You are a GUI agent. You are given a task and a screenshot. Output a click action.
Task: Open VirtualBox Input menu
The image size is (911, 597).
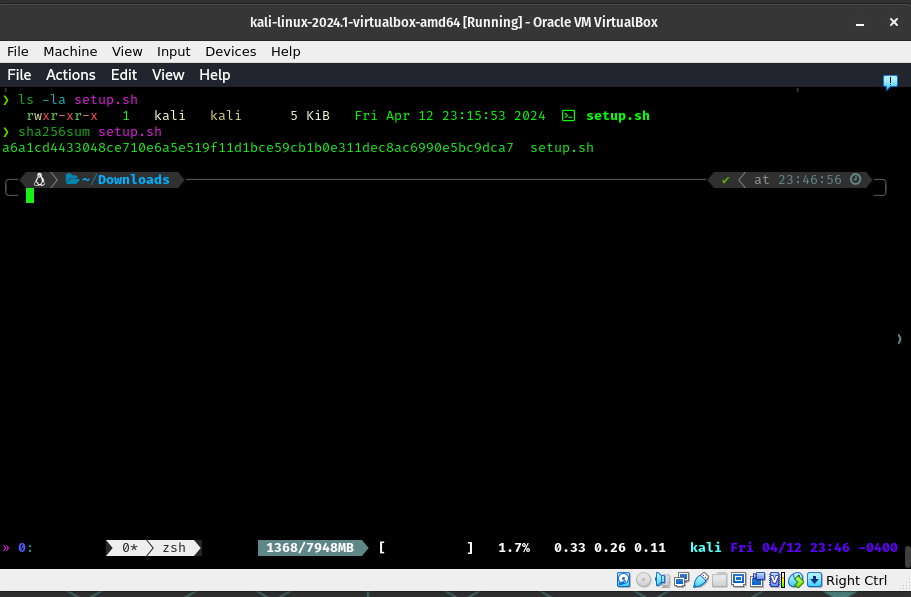[173, 51]
